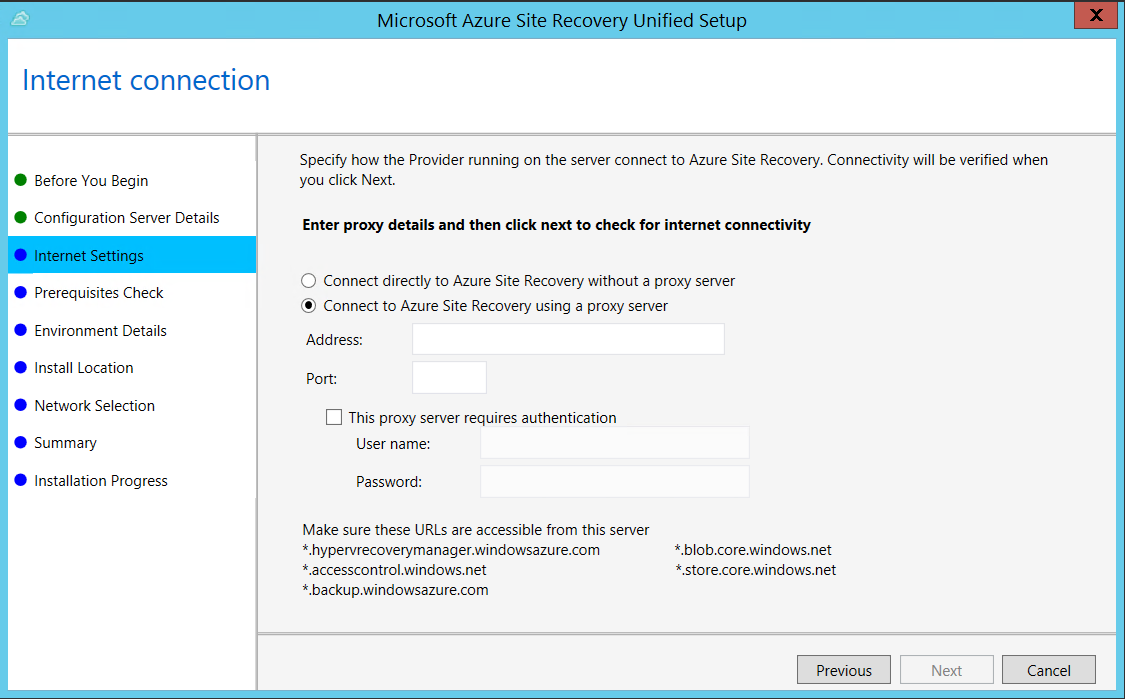Image resolution: width=1125 pixels, height=699 pixels.
Task: Click the Previous button
Action: pyautogui.click(x=843, y=669)
